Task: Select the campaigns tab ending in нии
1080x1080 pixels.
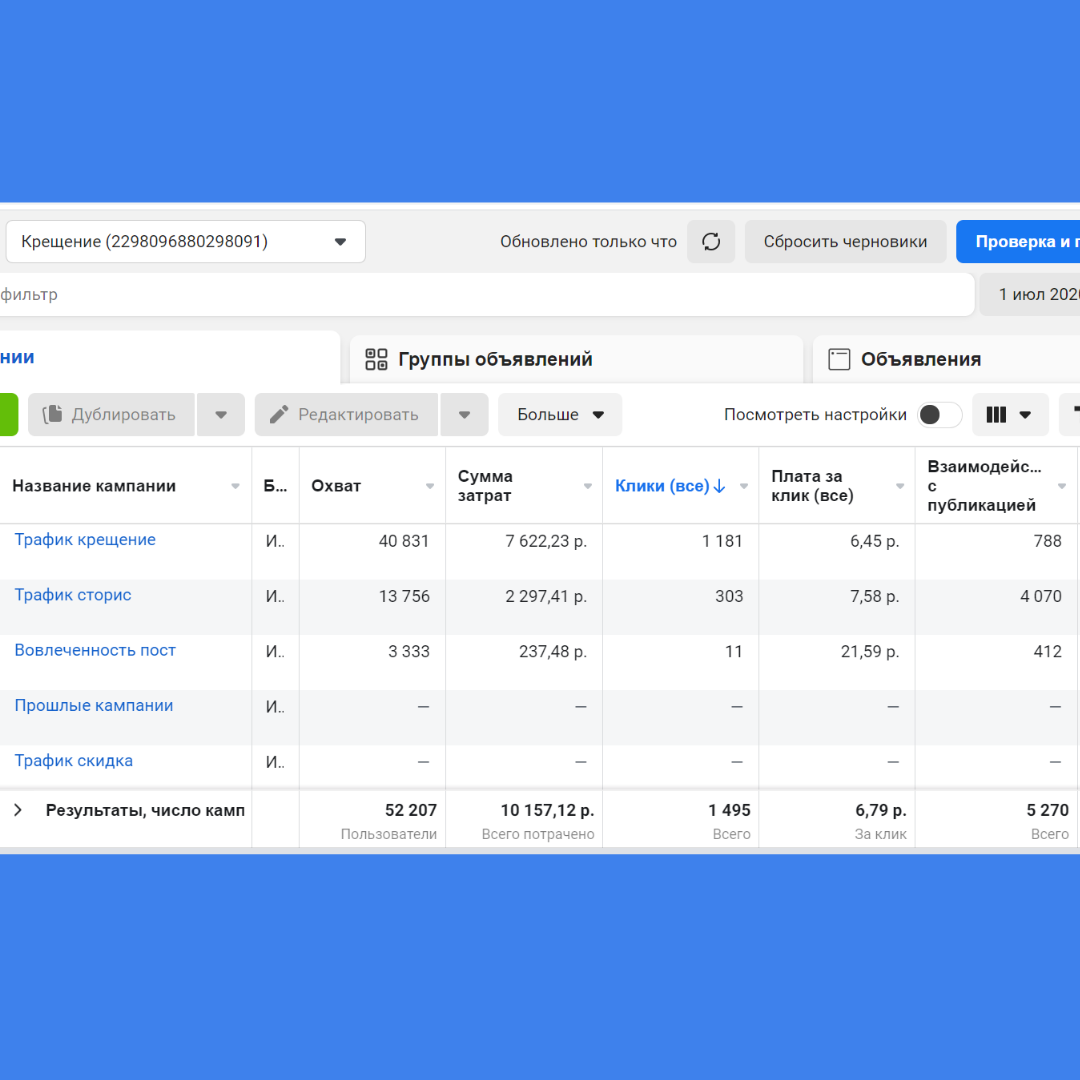Action: (x=169, y=357)
